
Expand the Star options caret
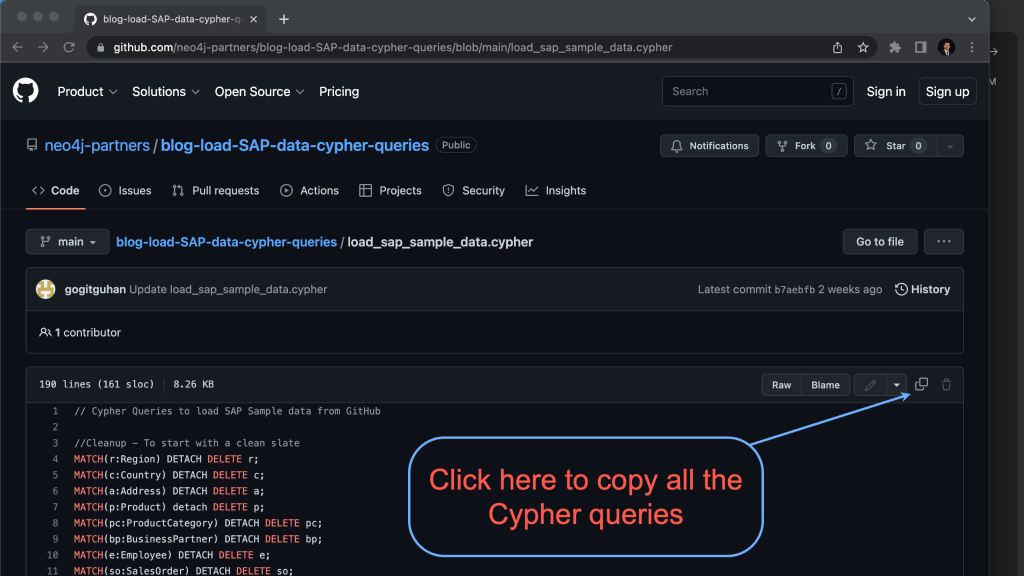click(x=948, y=145)
